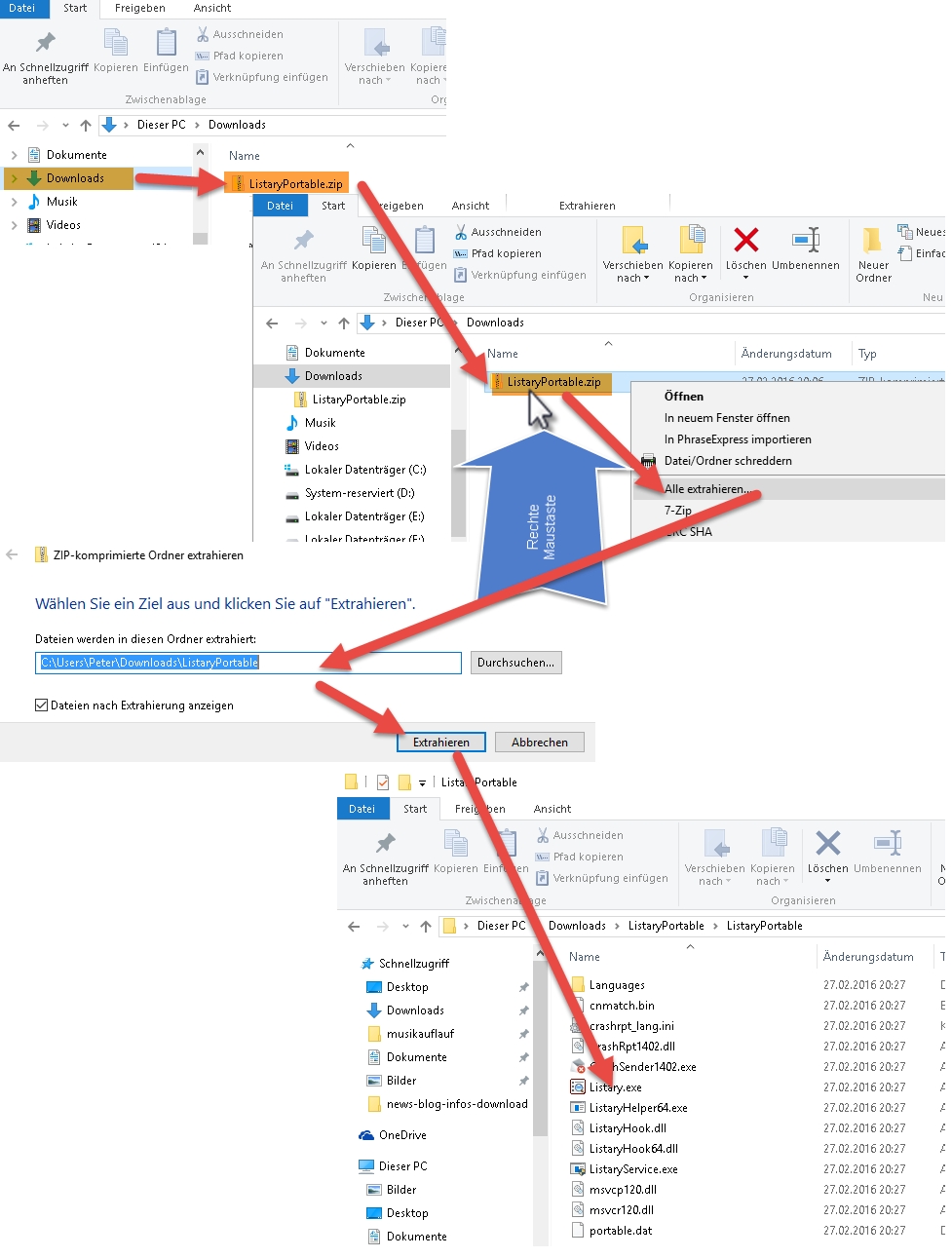
Task: Click the Abbrechen button in the dialog
Action: [x=540, y=743]
